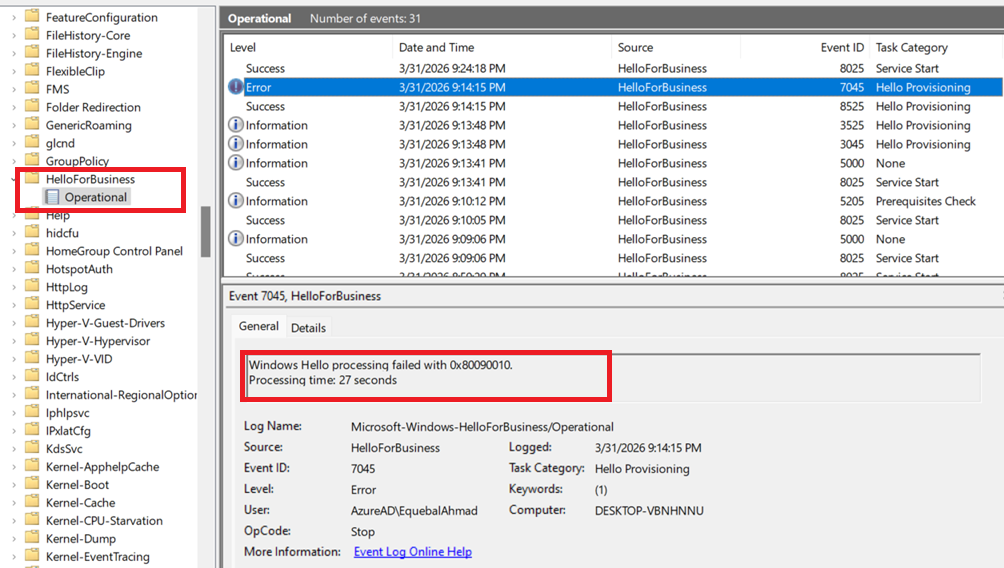Click the Hyper-V-Hypervisor folder icon

pos(32,341)
